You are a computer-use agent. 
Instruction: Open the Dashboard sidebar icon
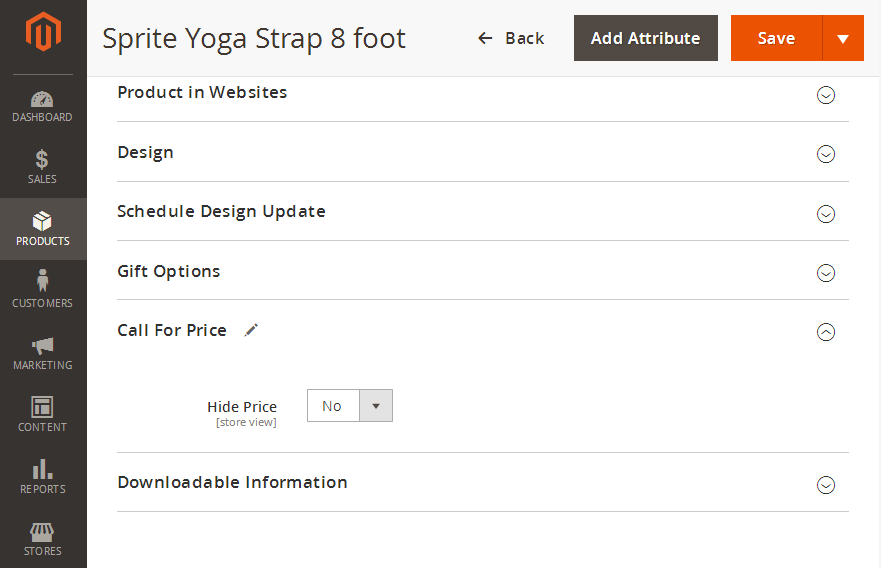coord(42,100)
